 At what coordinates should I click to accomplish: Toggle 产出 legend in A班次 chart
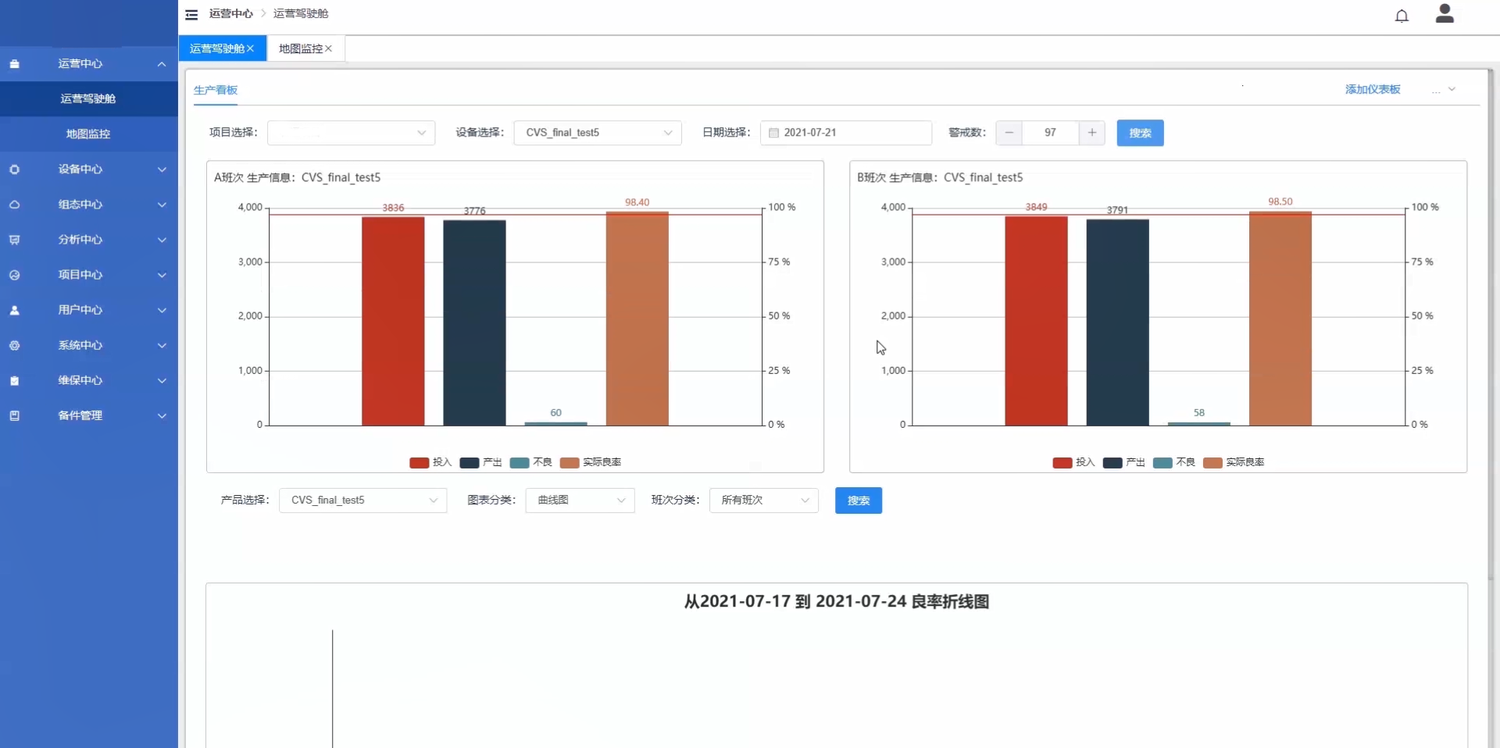tap(481, 463)
